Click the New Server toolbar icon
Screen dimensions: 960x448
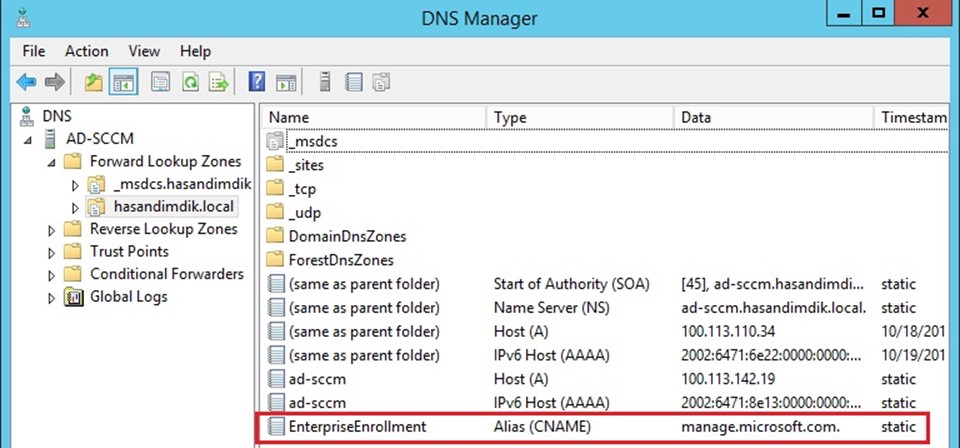click(325, 81)
